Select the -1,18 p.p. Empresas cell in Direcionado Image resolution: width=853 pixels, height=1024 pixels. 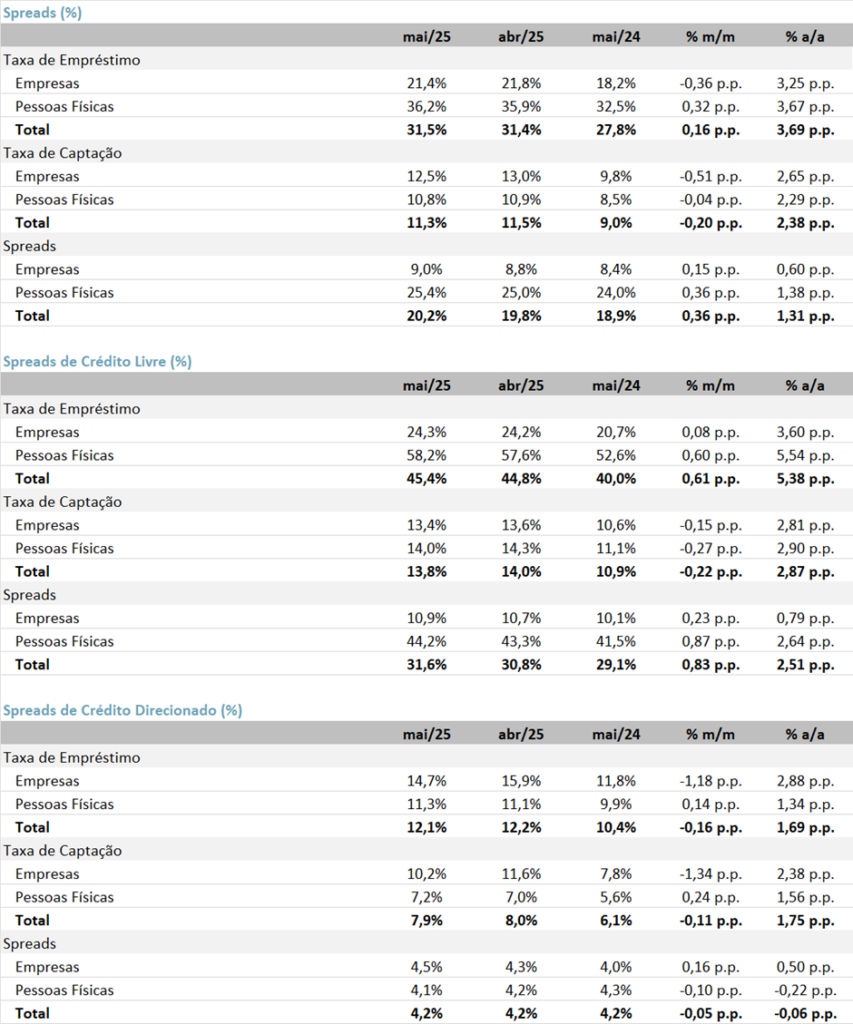pos(710,781)
